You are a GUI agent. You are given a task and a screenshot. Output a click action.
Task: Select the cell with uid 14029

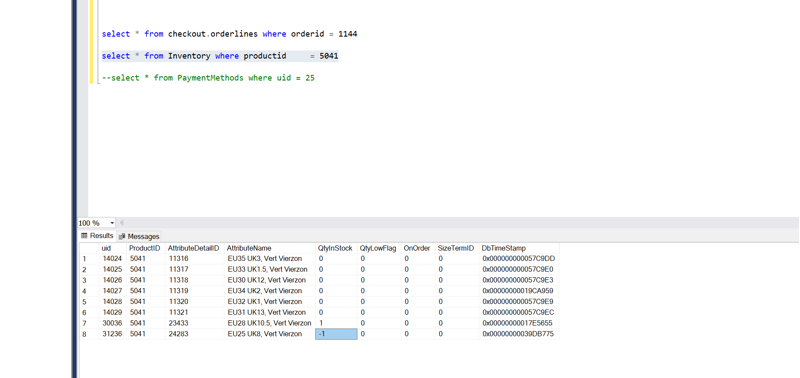112,312
